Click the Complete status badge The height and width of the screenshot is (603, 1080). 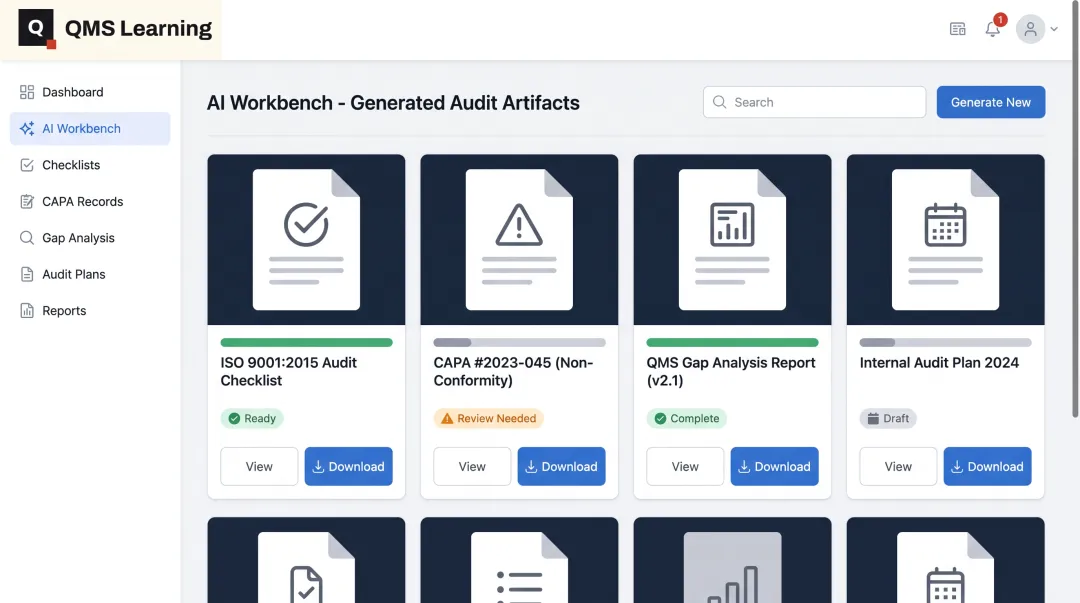686,418
